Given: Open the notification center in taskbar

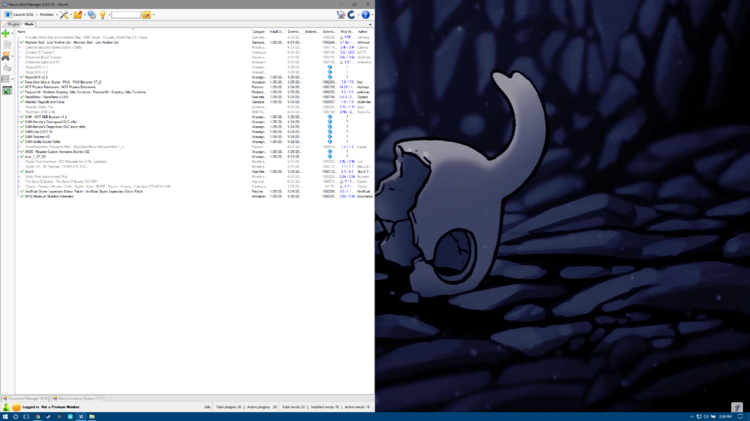Looking at the screenshot, I should [x=740, y=417].
